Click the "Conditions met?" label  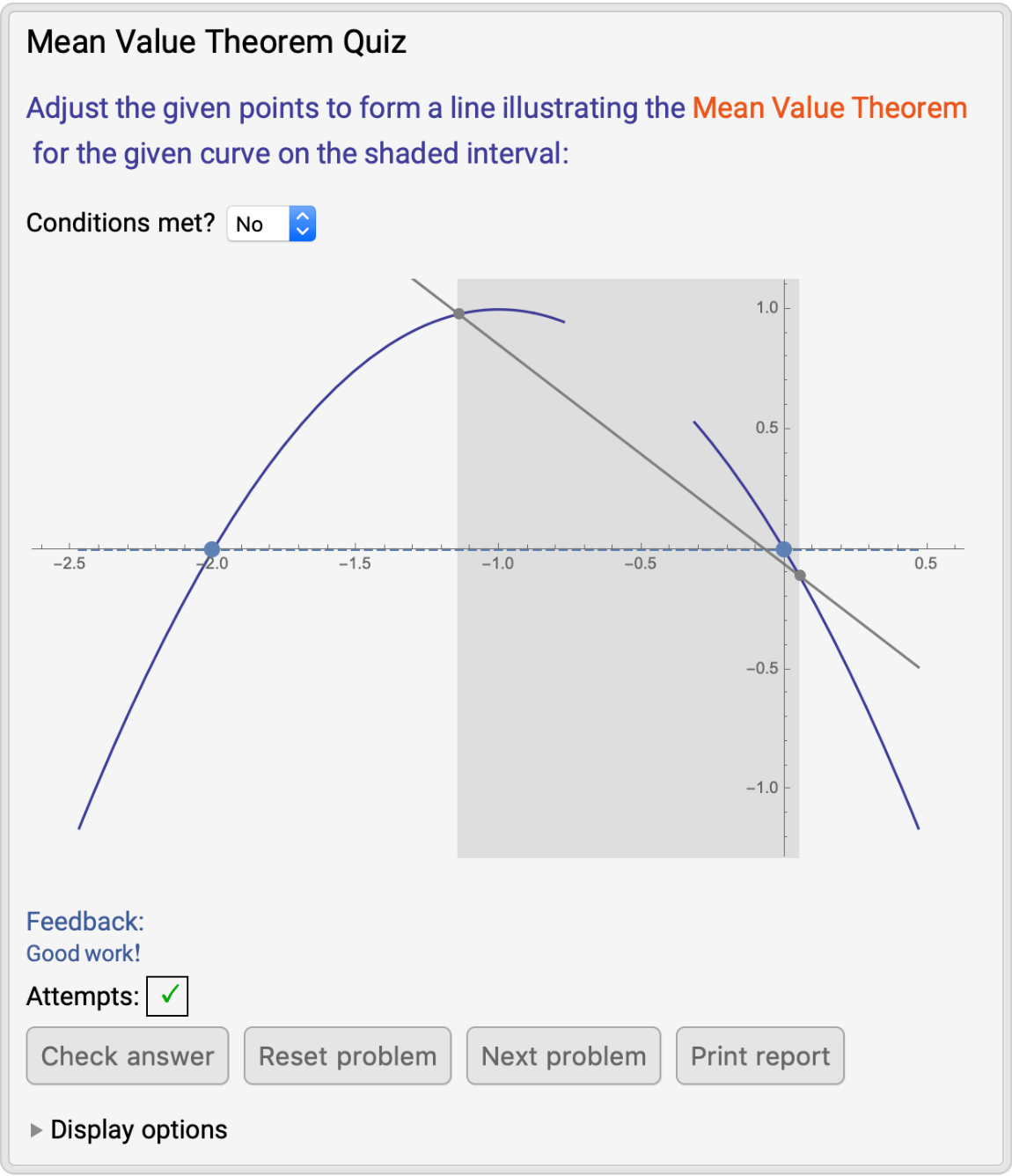tap(121, 224)
